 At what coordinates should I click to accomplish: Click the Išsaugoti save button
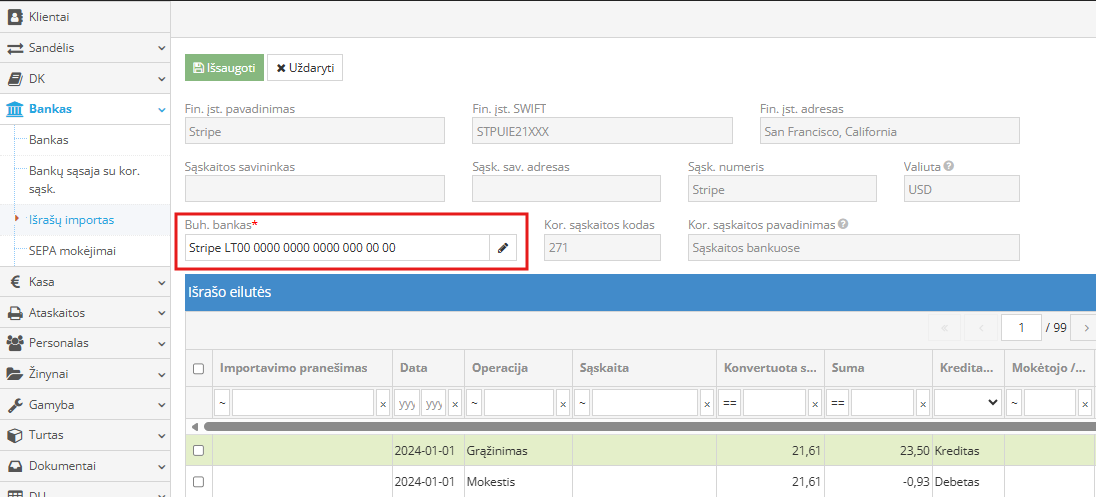point(224,68)
